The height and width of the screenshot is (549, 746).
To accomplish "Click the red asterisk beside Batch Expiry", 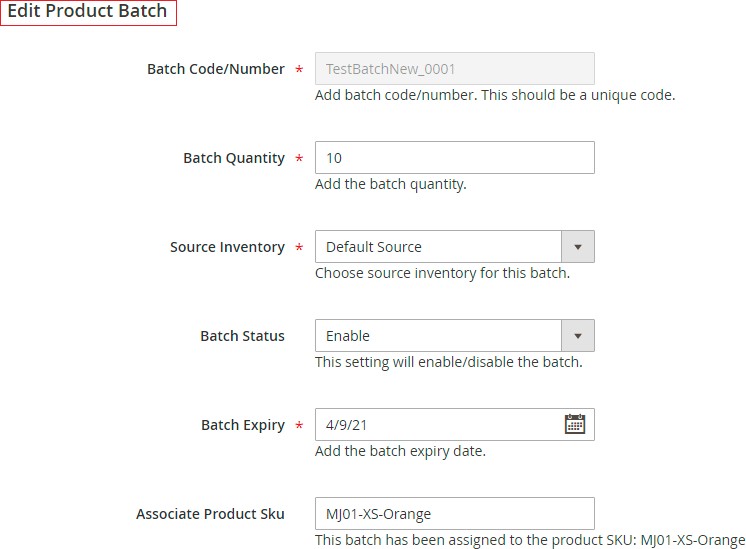I will [299, 425].
